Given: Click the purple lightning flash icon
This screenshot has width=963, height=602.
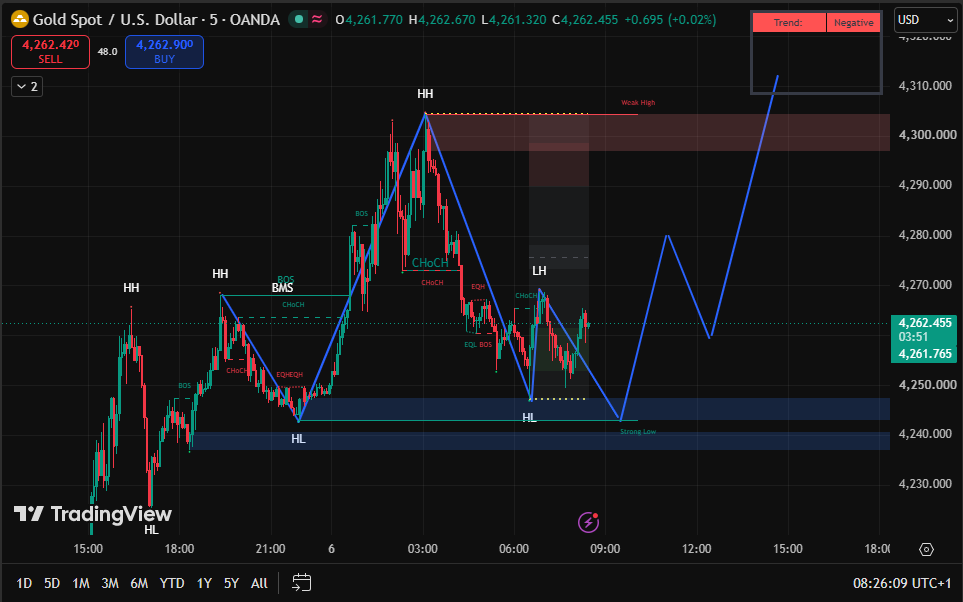Looking at the screenshot, I should point(588,522).
